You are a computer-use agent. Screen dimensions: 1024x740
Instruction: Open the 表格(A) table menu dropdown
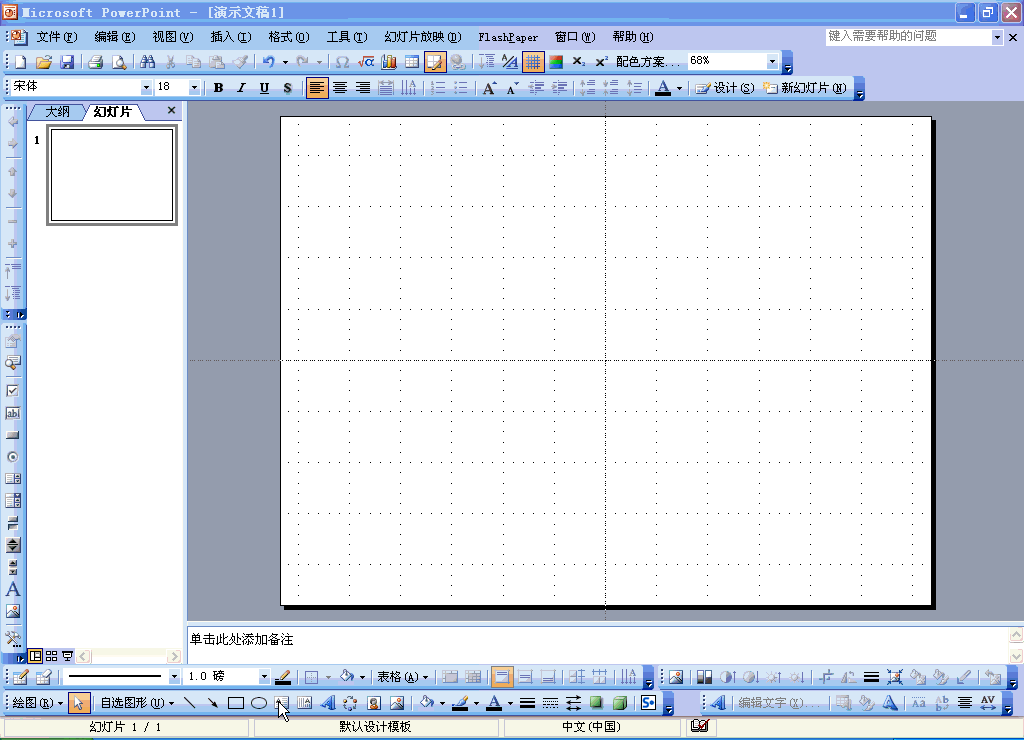[402, 677]
